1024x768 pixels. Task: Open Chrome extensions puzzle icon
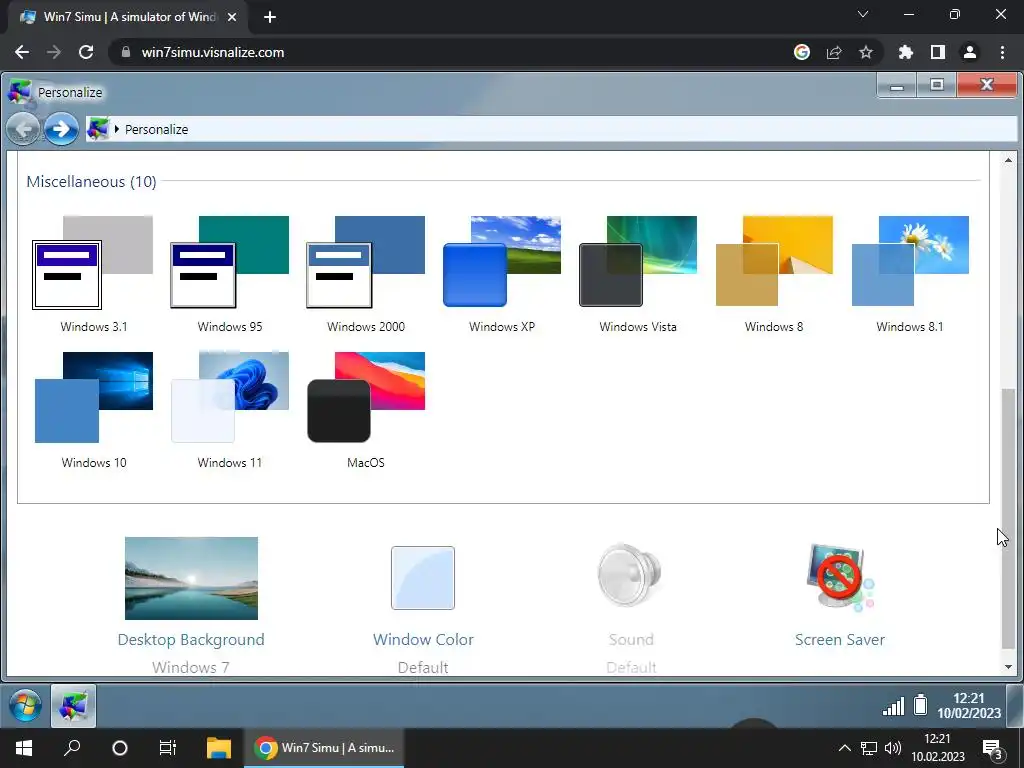tap(906, 52)
